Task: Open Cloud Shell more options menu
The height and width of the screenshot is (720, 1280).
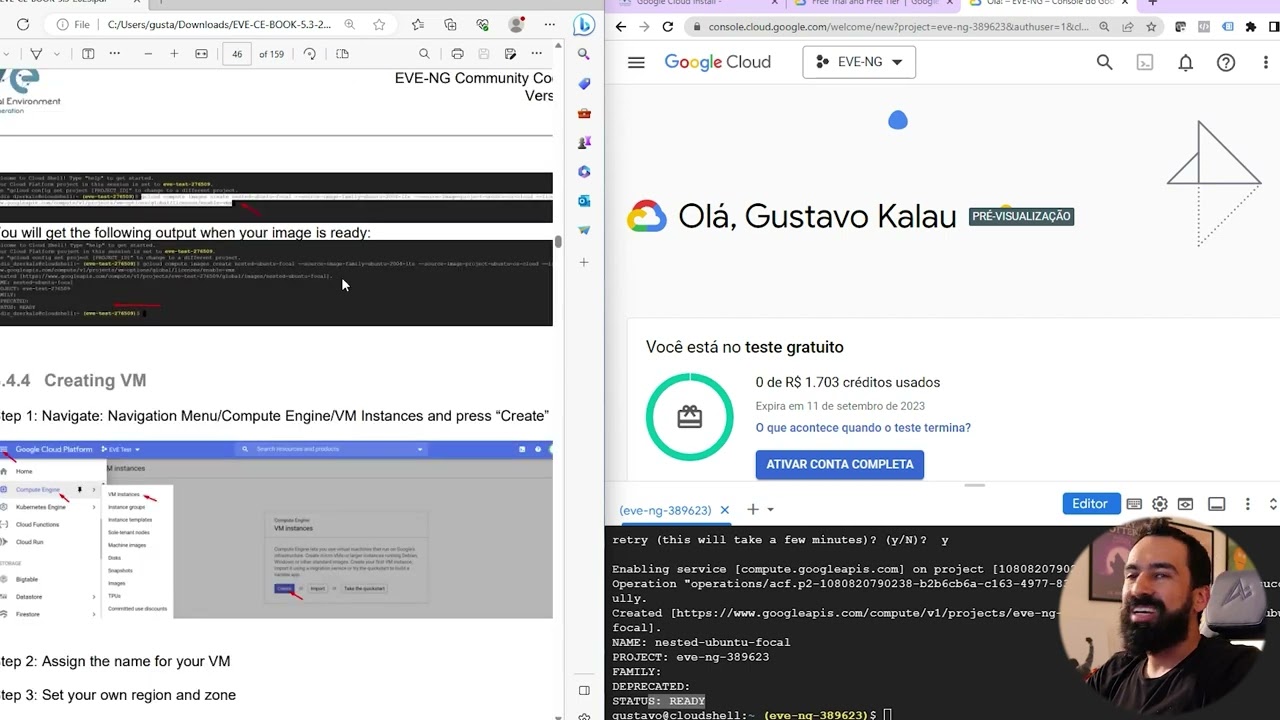Action: click(x=1247, y=504)
